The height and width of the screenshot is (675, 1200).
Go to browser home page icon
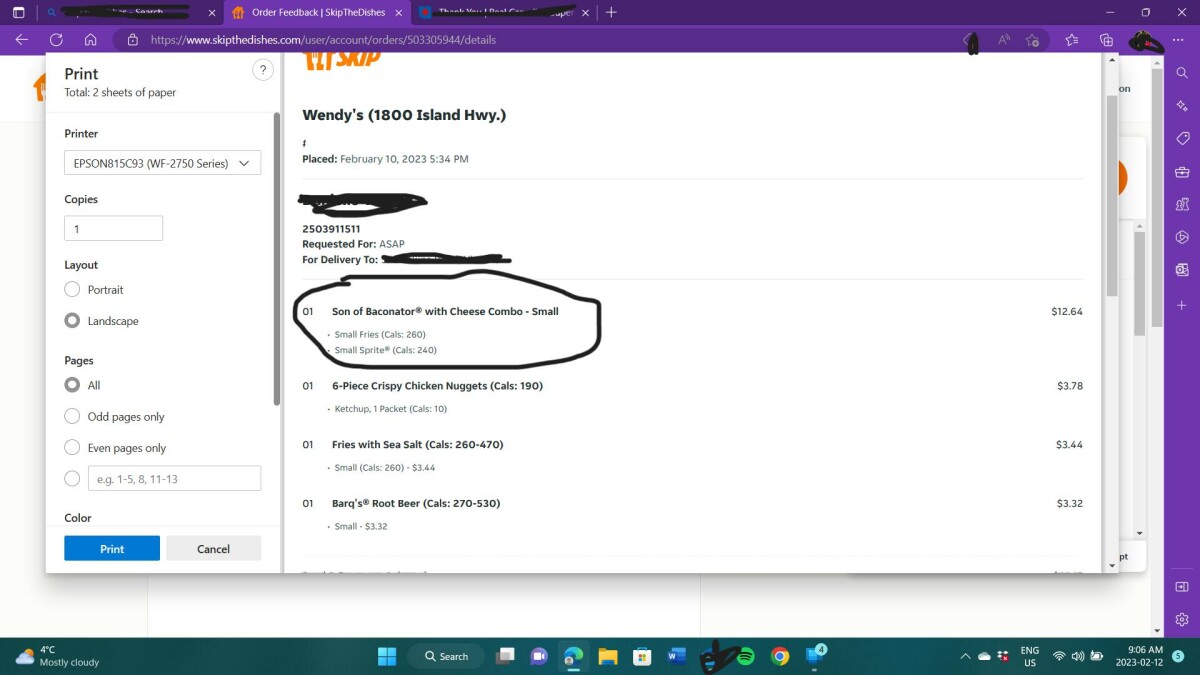[90, 40]
